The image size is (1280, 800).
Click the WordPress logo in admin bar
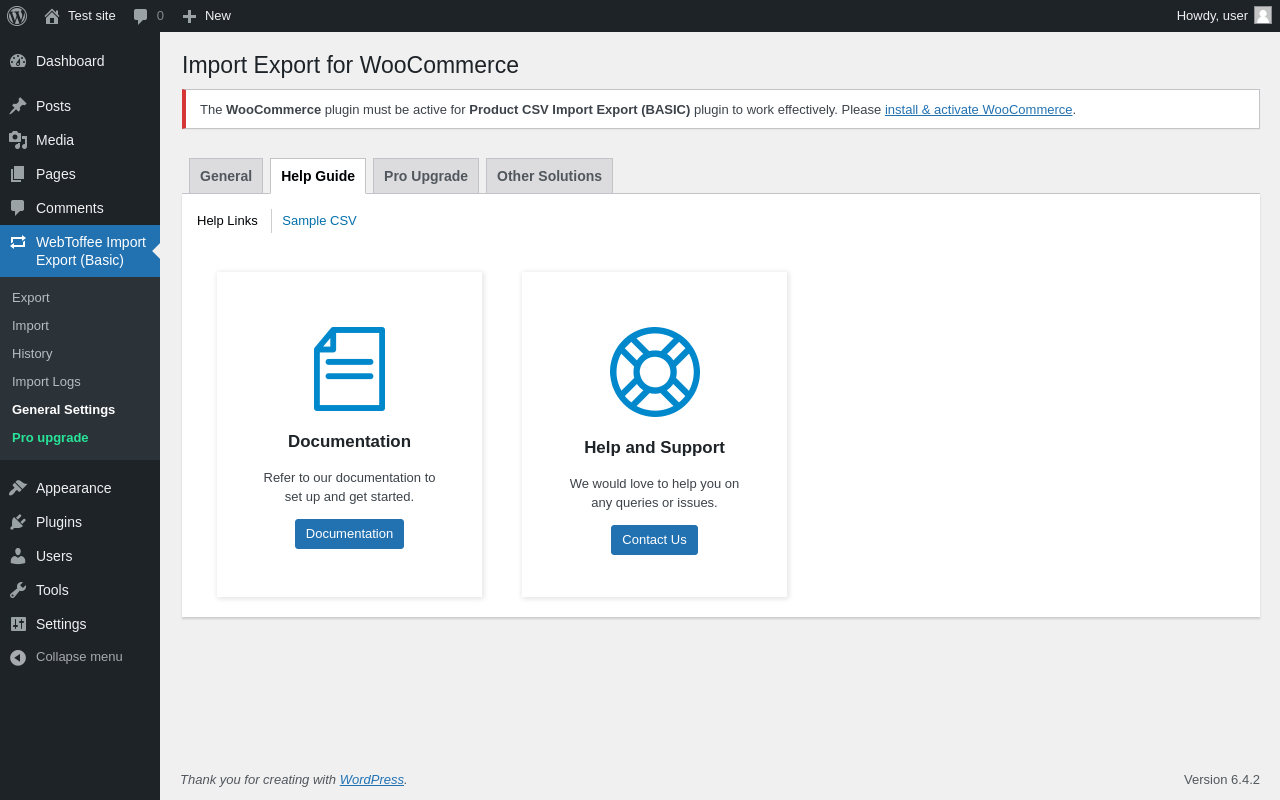click(17, 16)
